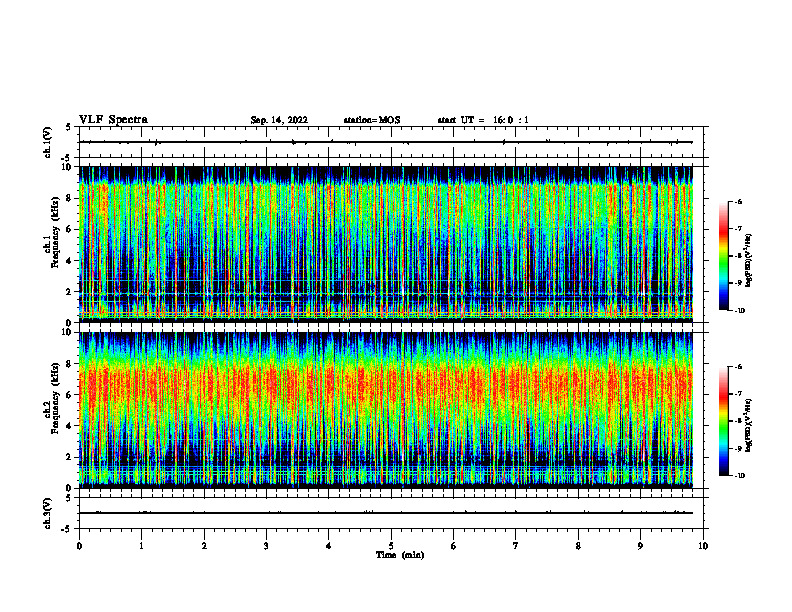Select the ch.1 colorbar "log(PSD)" unit label
The width and height of the screenshot is (792, 612).
[749, 260]
